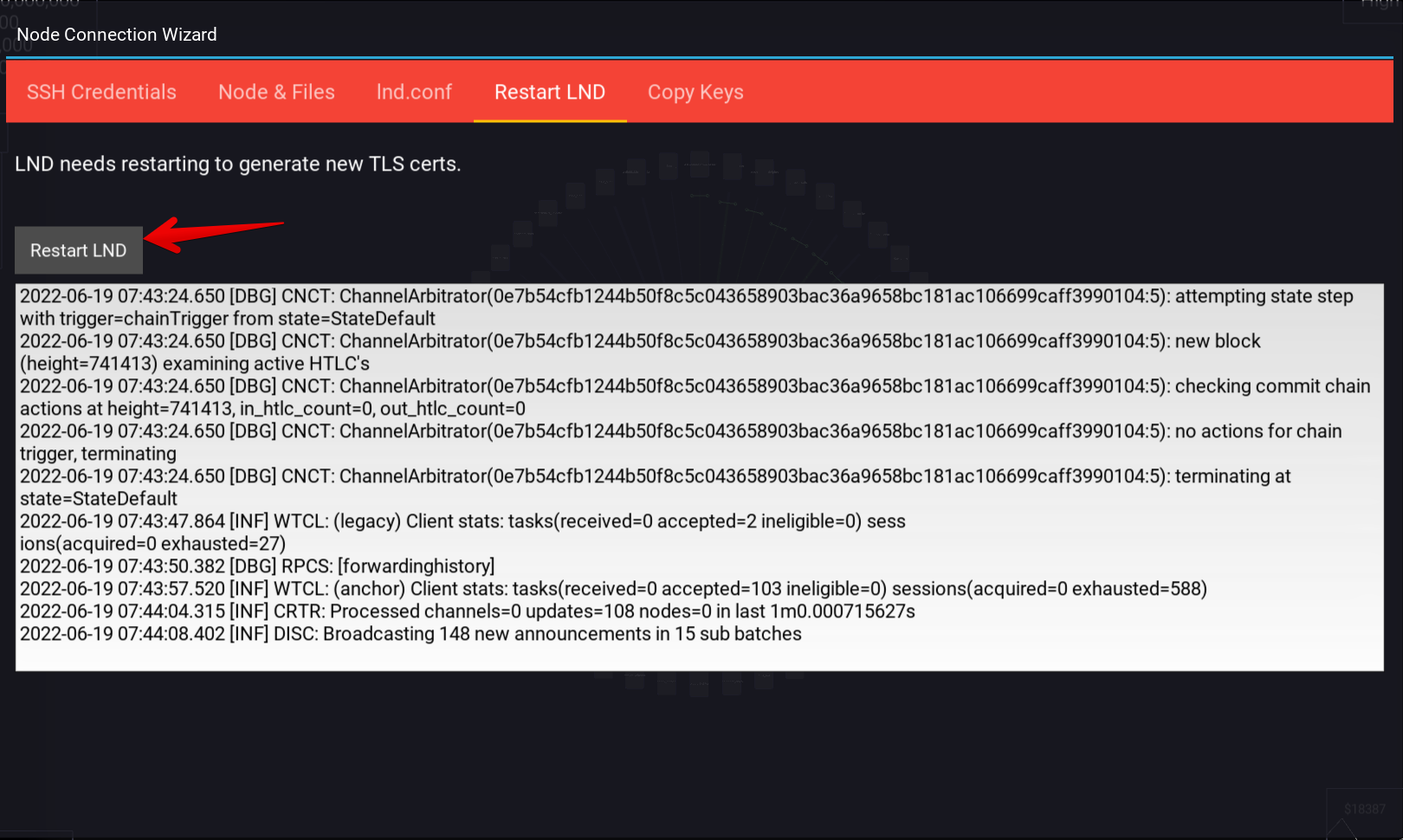The width and height of the screenshot is (1403, 840).
Task: Click the log line 'no actions for chain'
Action: coord(681,431)
